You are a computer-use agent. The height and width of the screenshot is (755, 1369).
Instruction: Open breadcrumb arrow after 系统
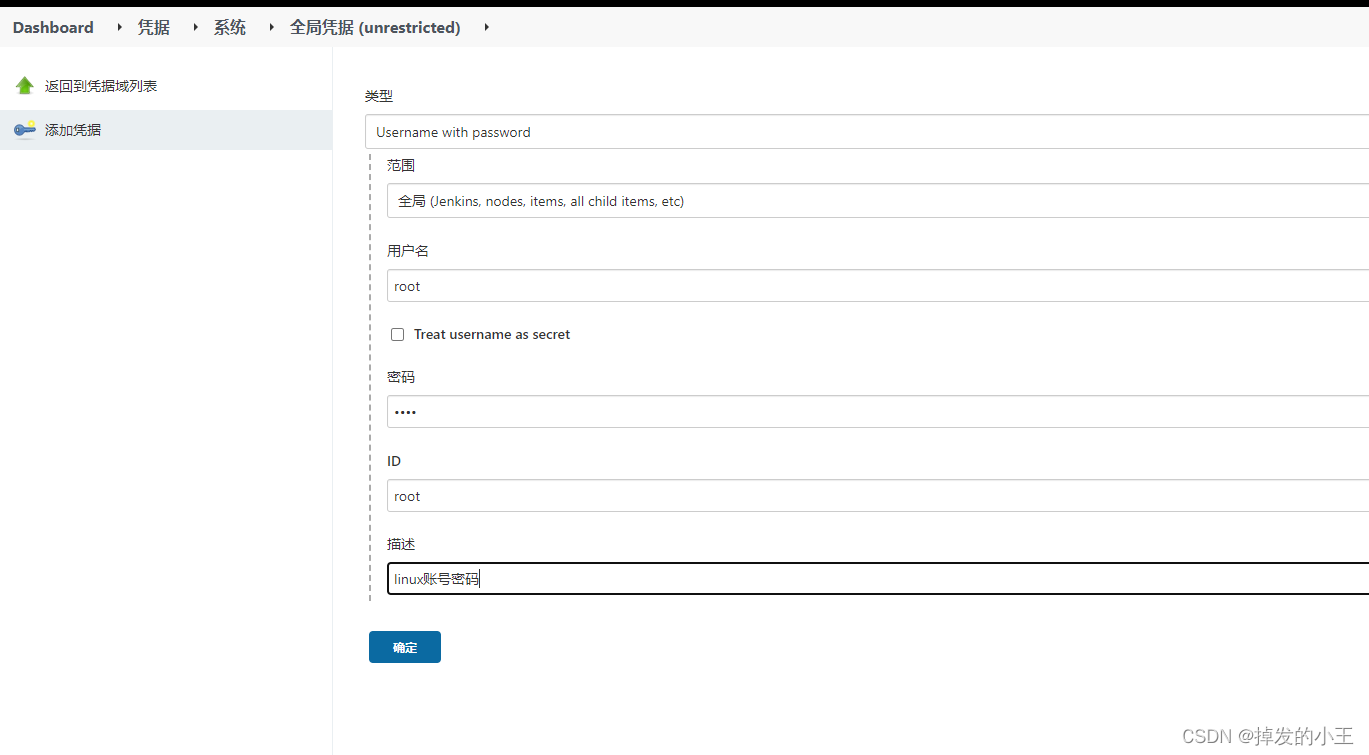(x=271, y=27)
